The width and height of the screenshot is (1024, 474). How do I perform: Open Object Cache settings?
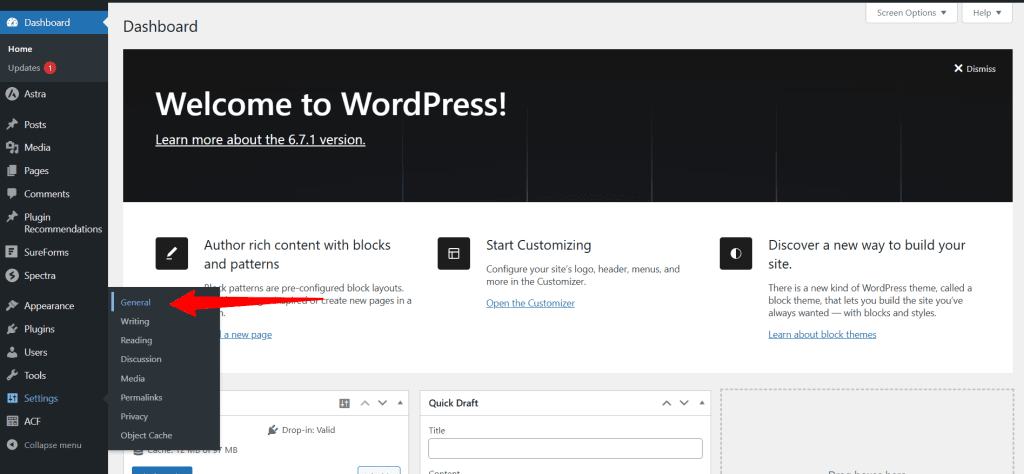tap(146, 435)
